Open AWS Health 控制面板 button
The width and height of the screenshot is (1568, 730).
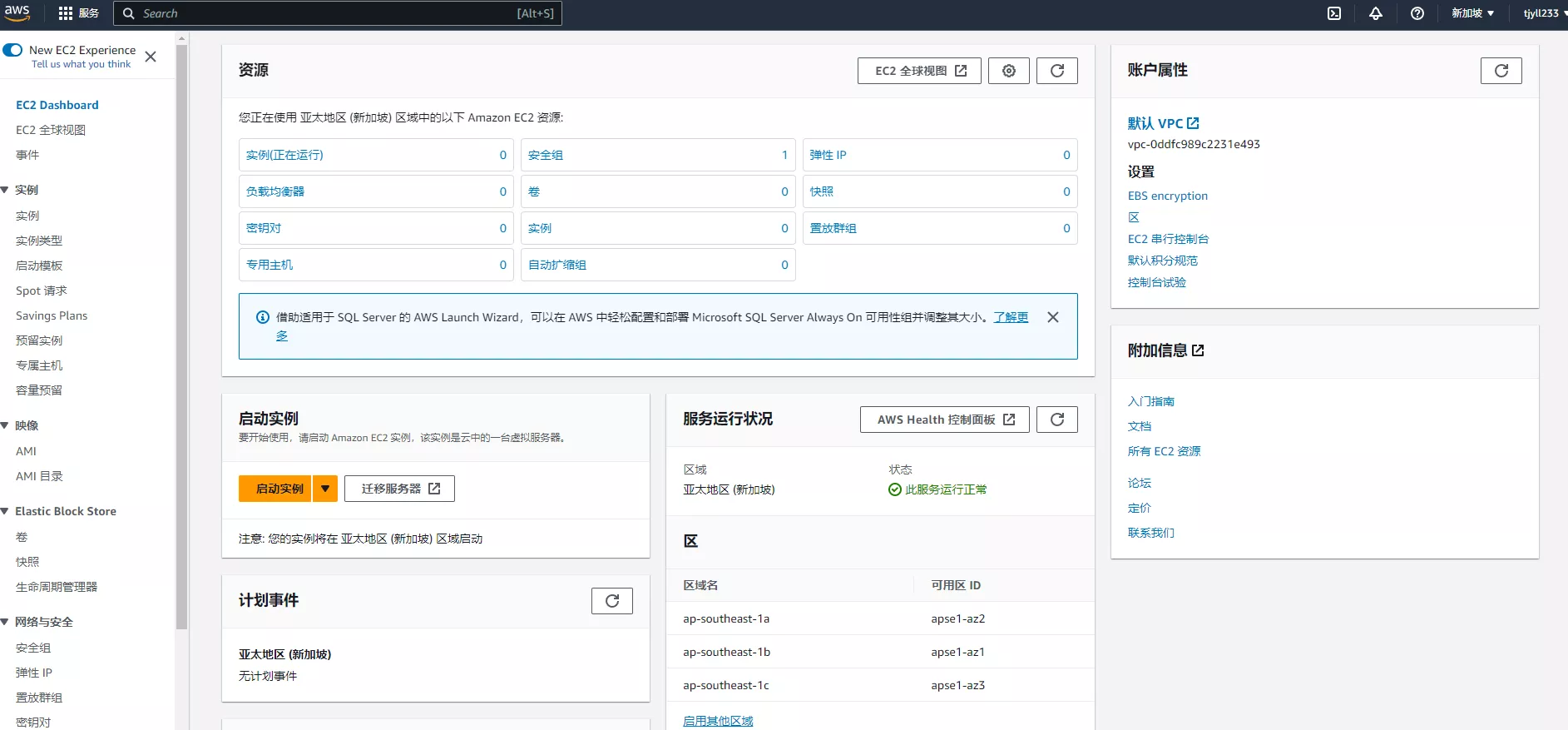click(945, 420)
